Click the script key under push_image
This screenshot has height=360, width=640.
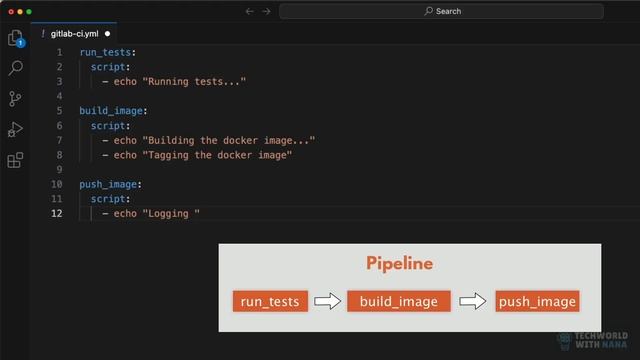pyautogui.click(x=108, y=199)
